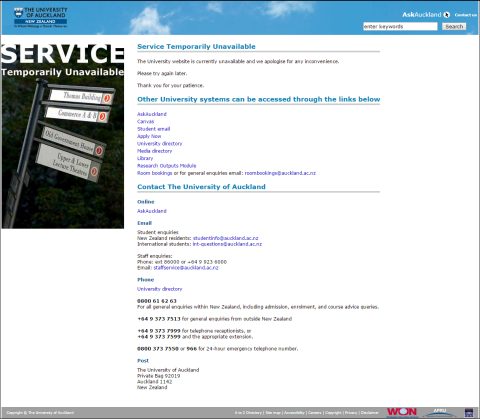This screenshot has height=419, width=480.
Task: Follow the Apply Now link
Action: [x=149, y=136]
